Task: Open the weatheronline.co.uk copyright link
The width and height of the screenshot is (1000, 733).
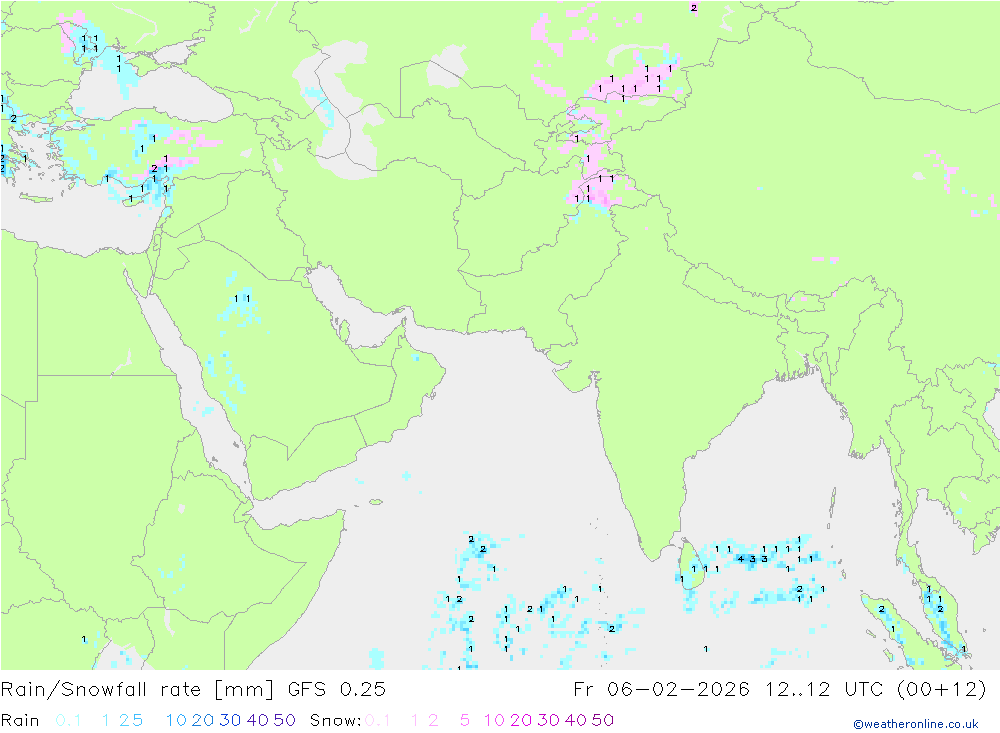Action: coord(916,724)
